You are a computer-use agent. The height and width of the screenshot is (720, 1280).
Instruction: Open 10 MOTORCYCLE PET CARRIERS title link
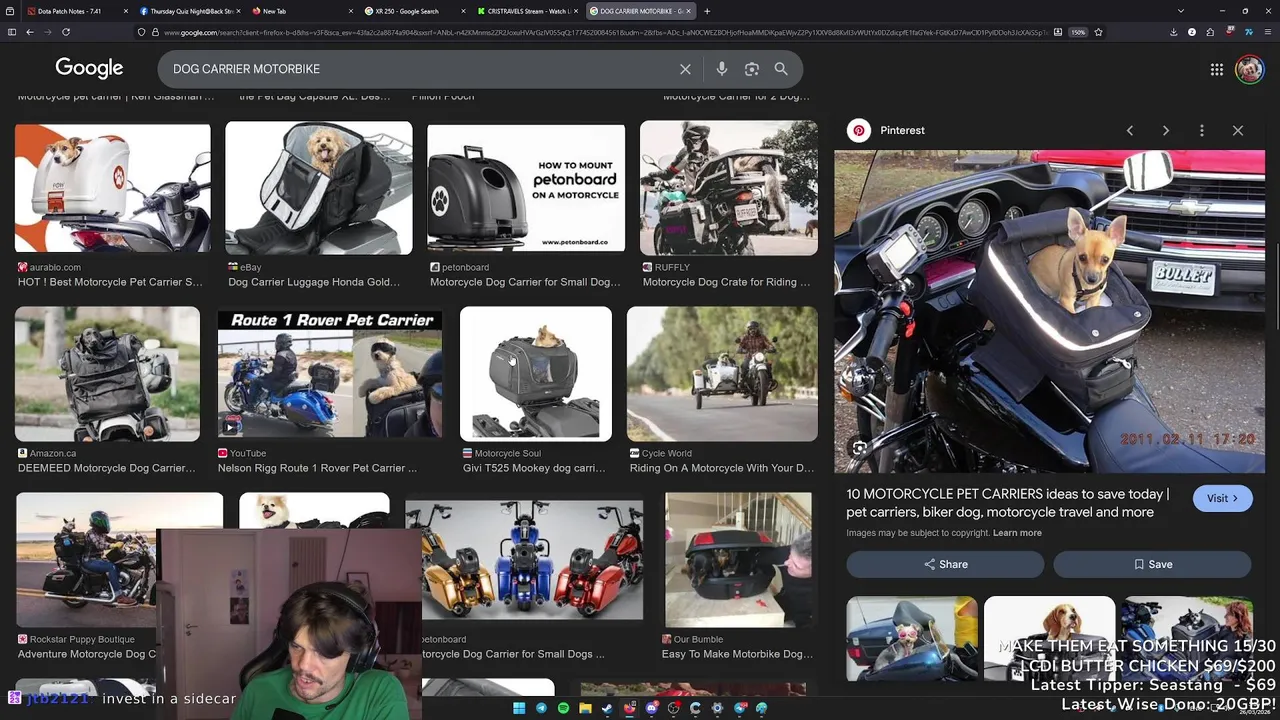click(x=1007, y=503)
